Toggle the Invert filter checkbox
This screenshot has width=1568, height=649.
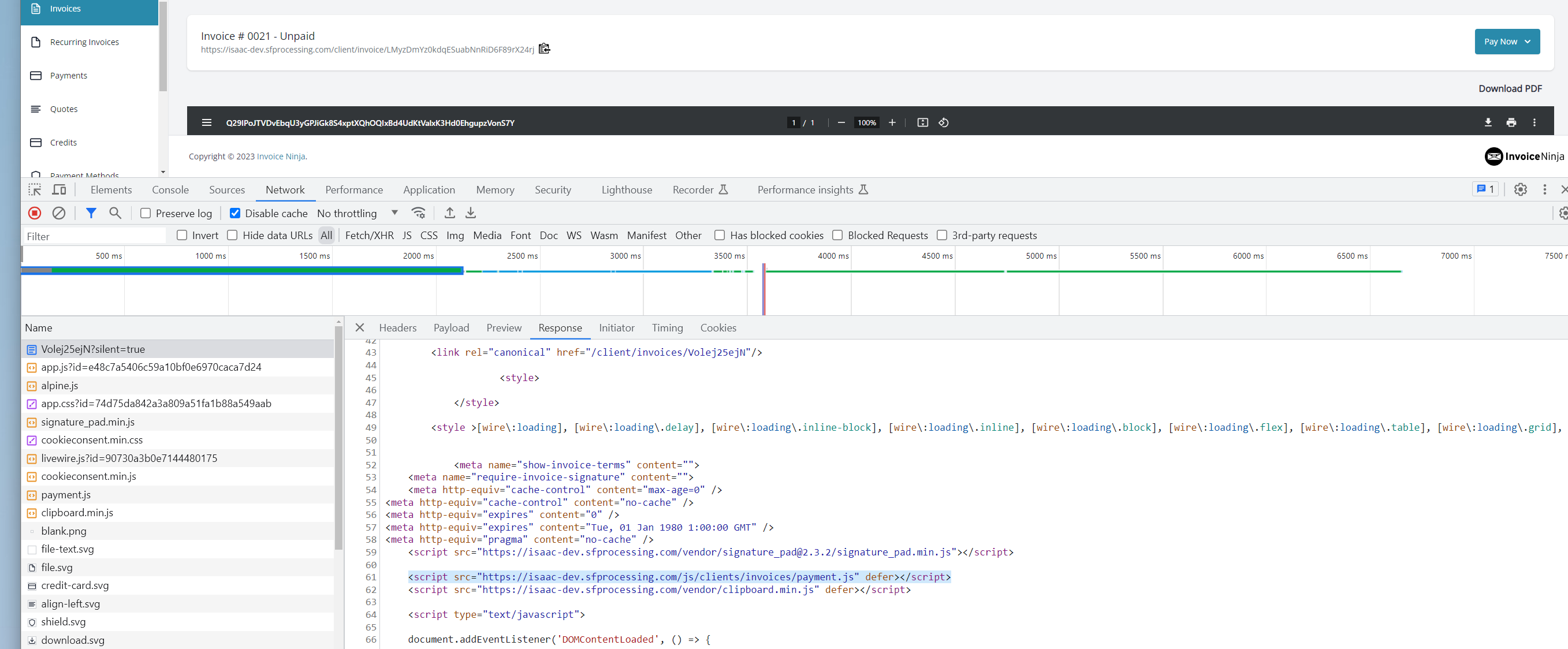tap(181, 235)
